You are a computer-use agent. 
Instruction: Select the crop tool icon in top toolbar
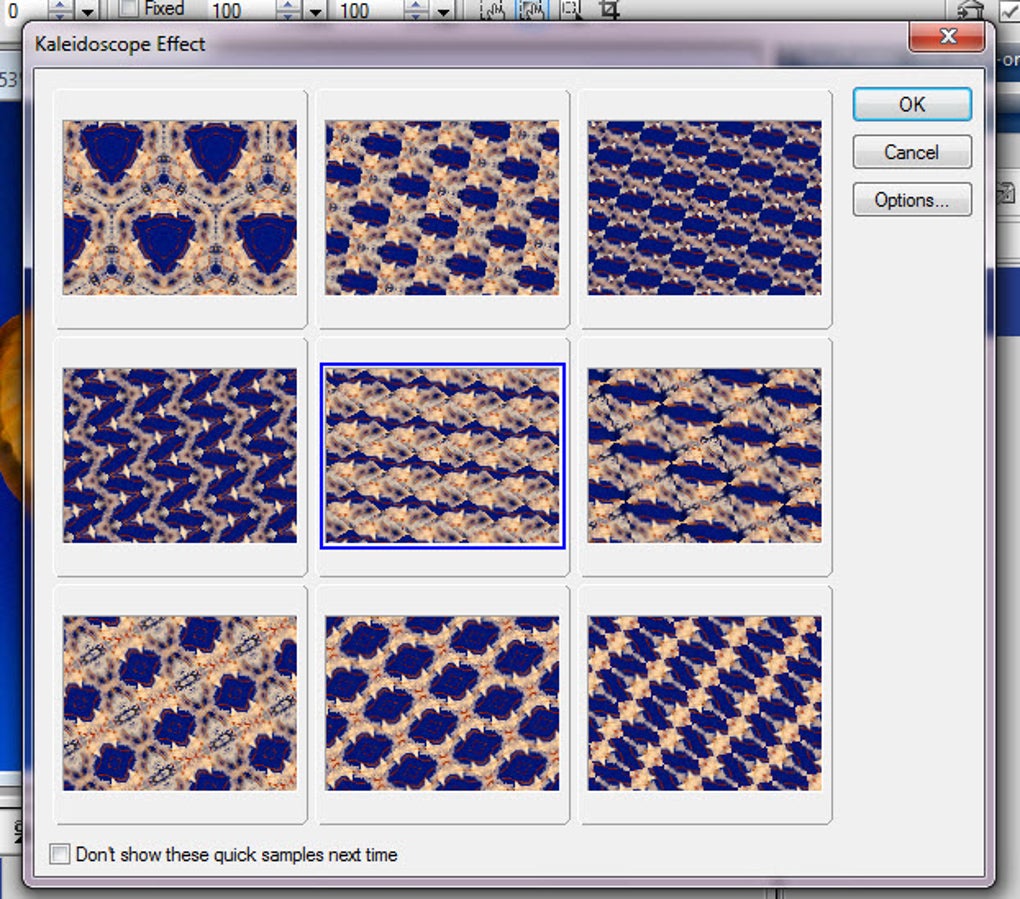[608, 9]
